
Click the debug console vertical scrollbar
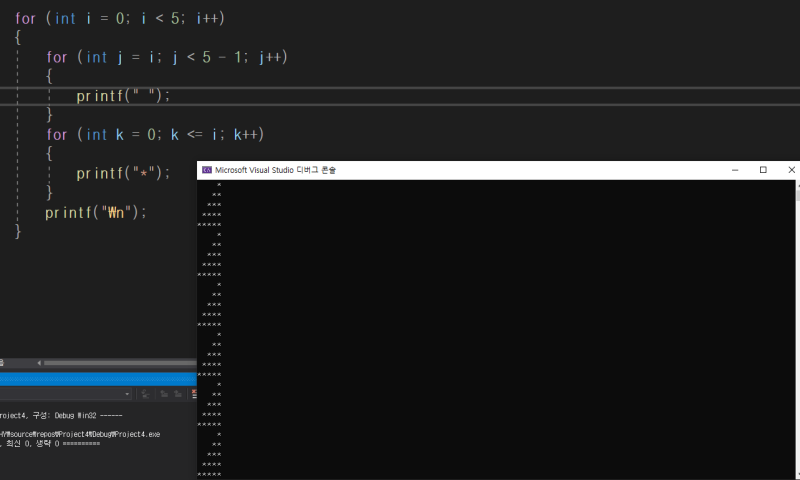[797, 330]
